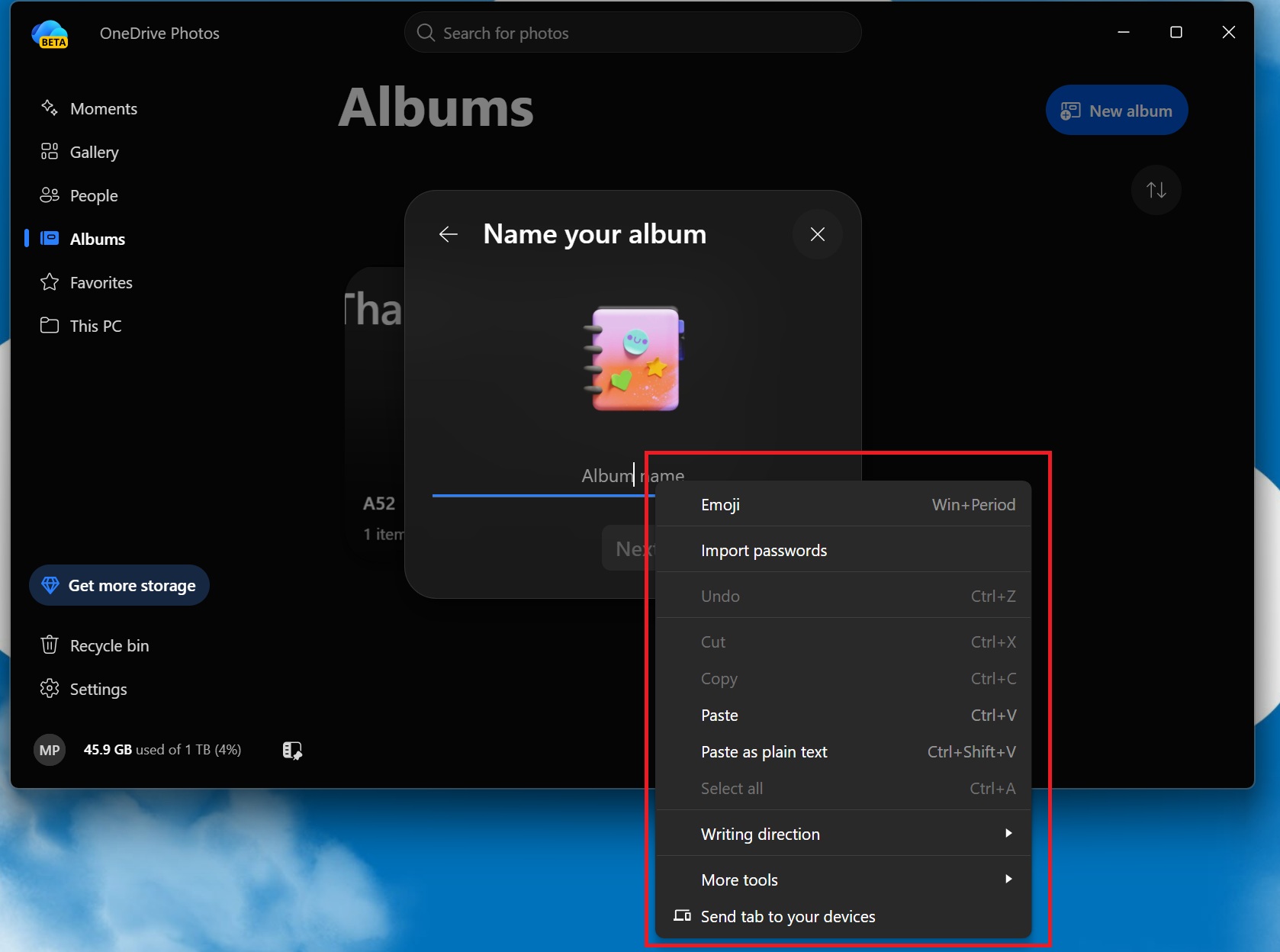Click the Settings gear icon
This screenshot has height=952, width=1280.
[x=50, y=688]
